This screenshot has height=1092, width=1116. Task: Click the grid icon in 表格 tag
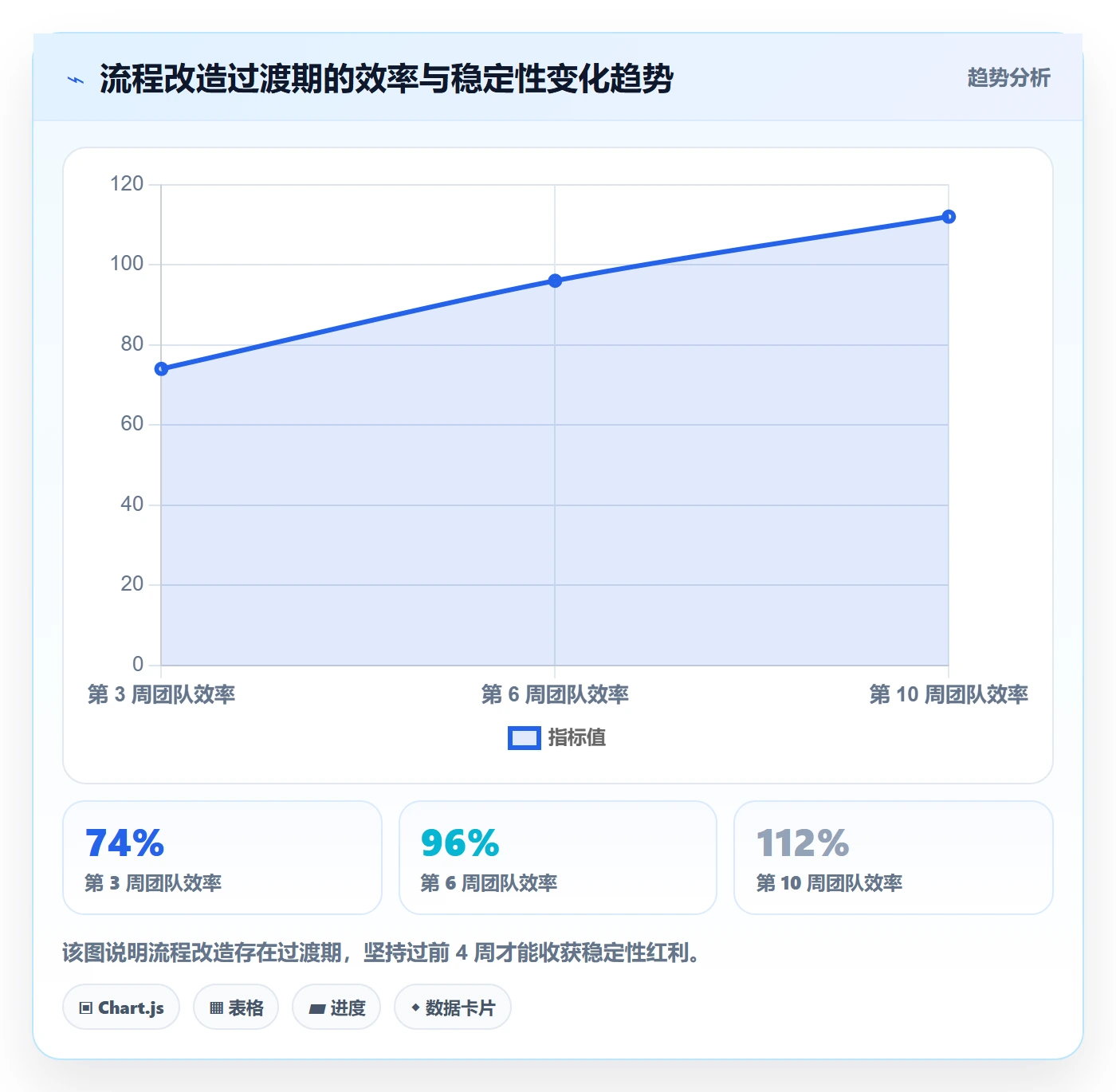coord(216,1008)
